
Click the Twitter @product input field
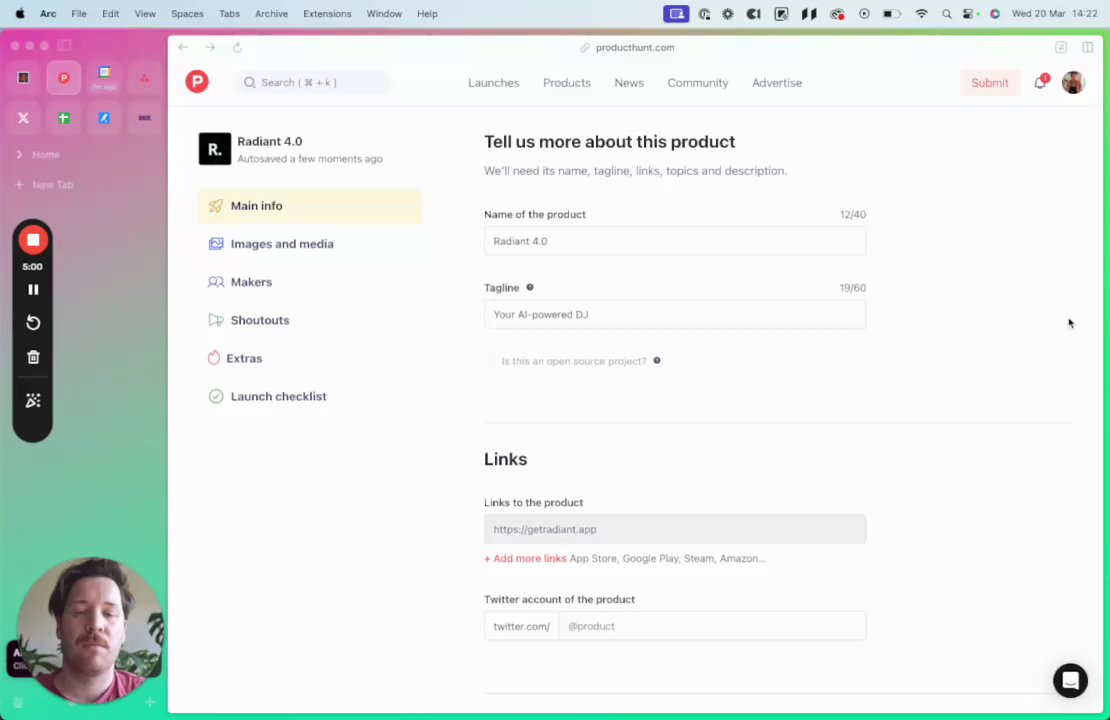[711, 627]
